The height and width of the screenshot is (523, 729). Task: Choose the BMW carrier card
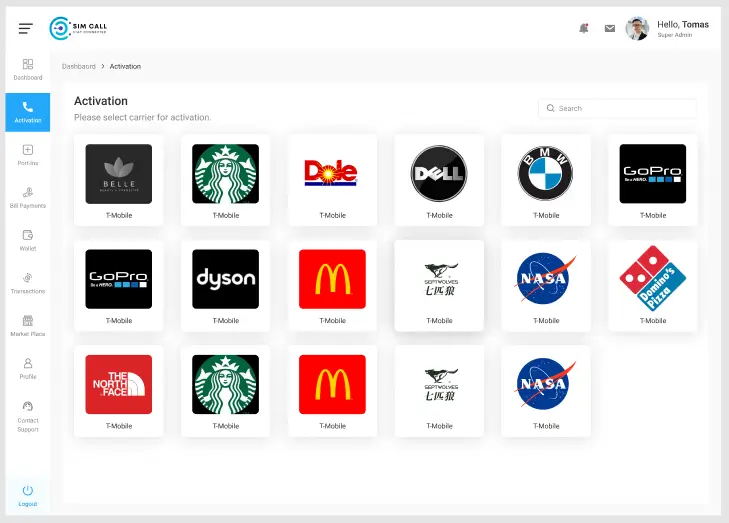[546, 179]
